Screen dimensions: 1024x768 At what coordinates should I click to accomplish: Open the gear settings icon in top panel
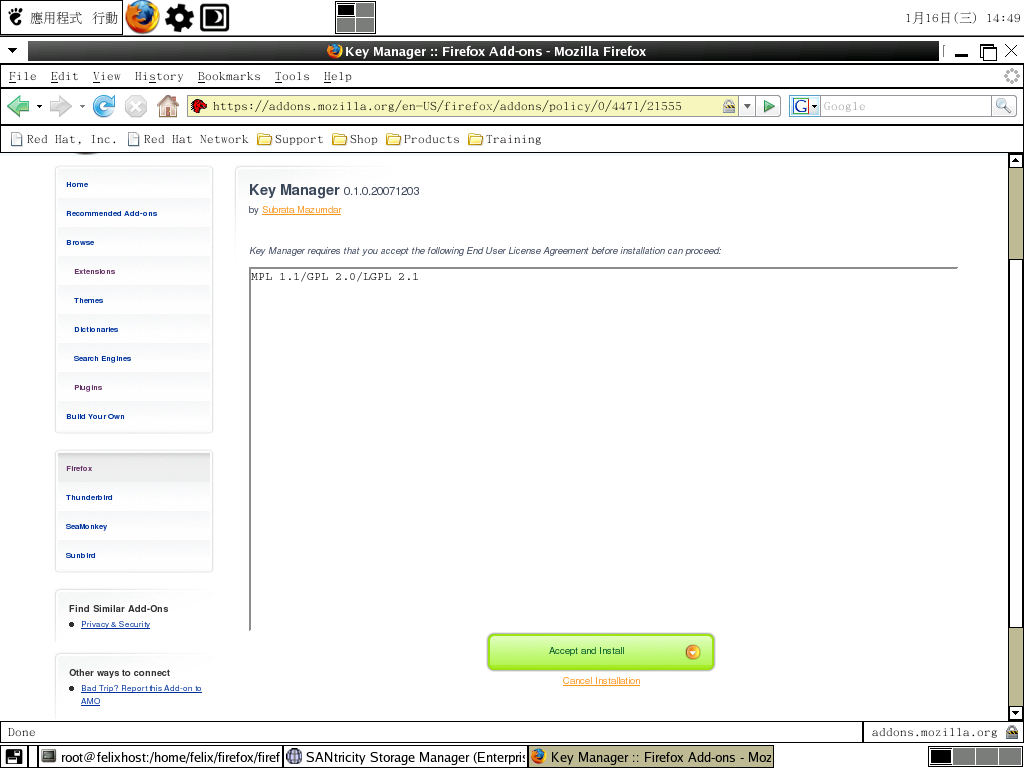179,18
